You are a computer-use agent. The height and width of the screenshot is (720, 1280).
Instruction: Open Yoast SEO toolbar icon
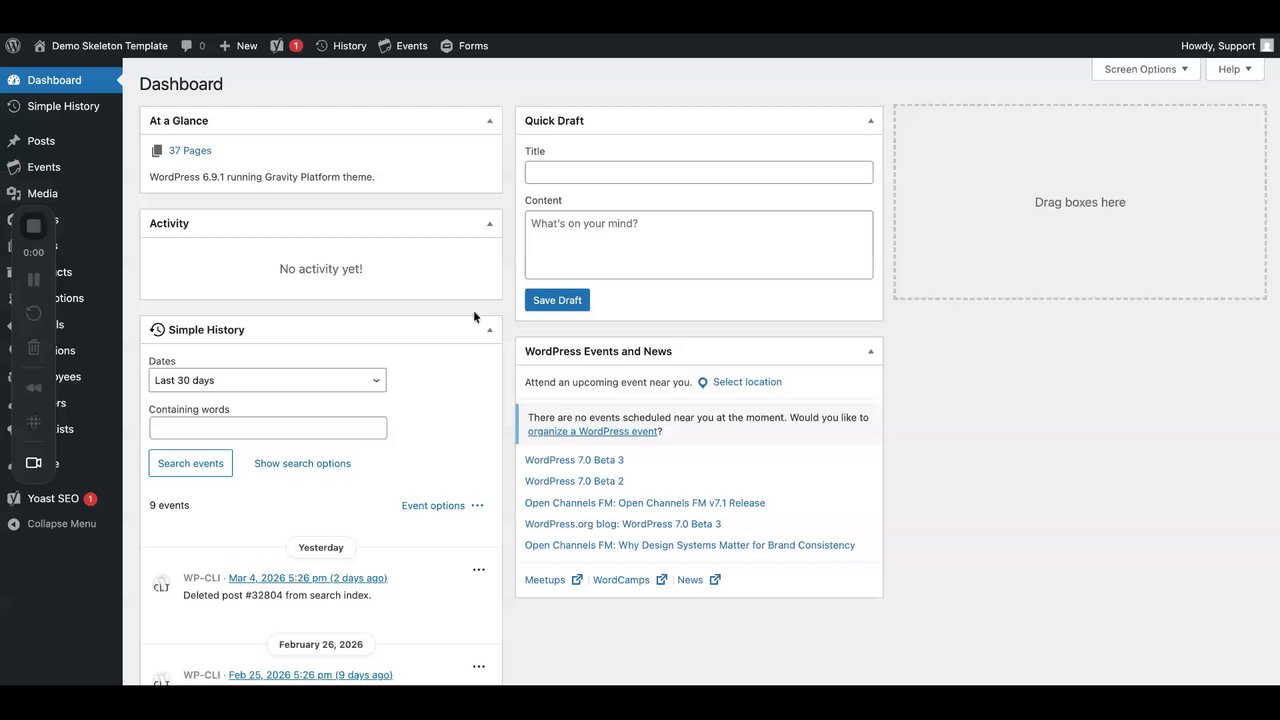point(277,46)
